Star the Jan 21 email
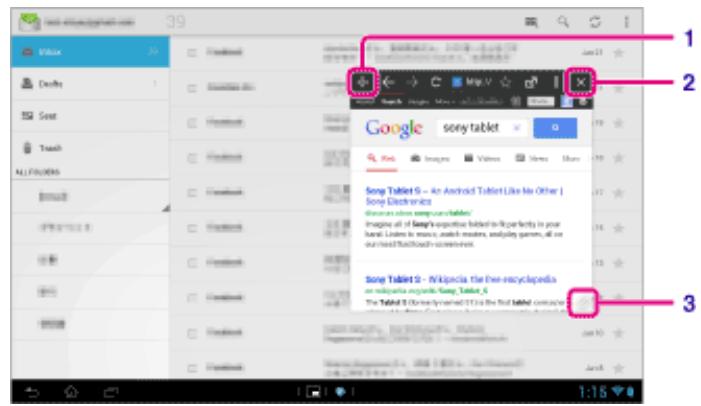 point(619,53)
